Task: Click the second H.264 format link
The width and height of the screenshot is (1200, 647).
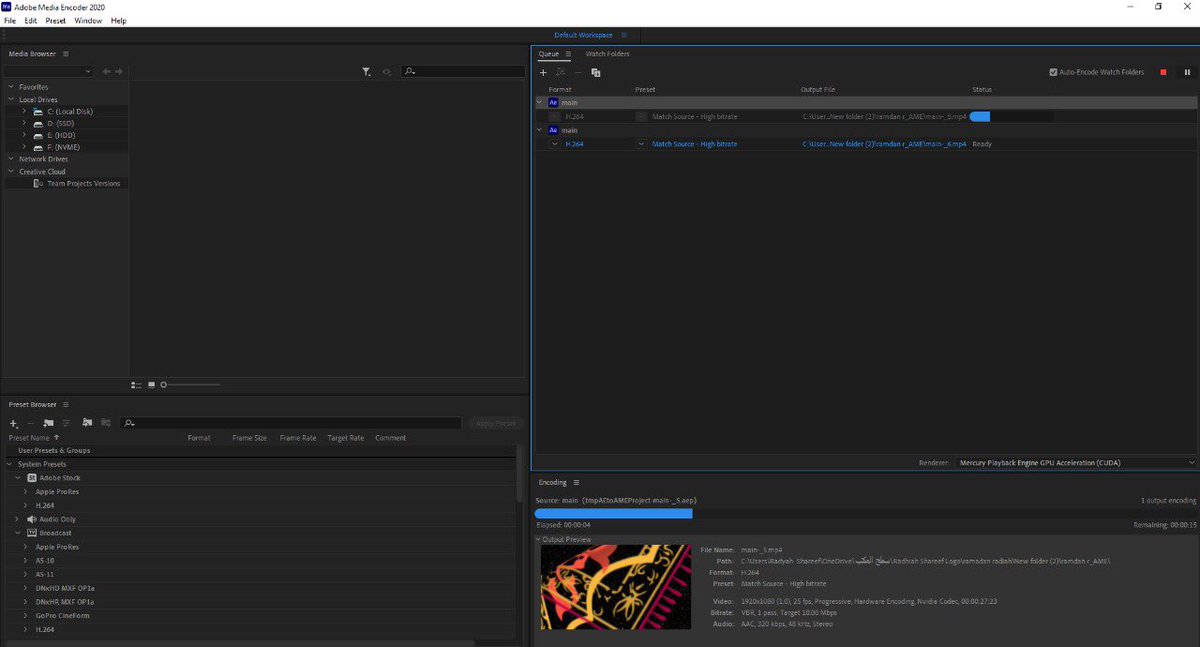Action: 574,144
